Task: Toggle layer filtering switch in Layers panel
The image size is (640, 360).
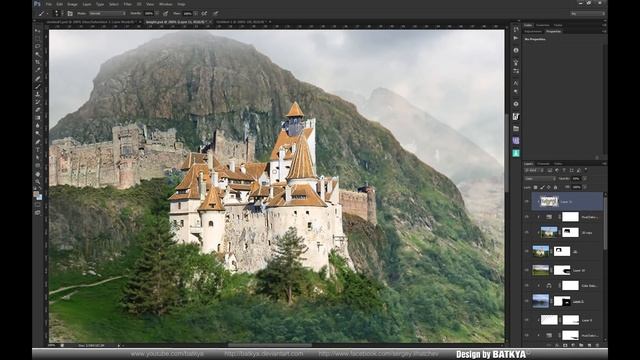Action: (x=586, y=170)
